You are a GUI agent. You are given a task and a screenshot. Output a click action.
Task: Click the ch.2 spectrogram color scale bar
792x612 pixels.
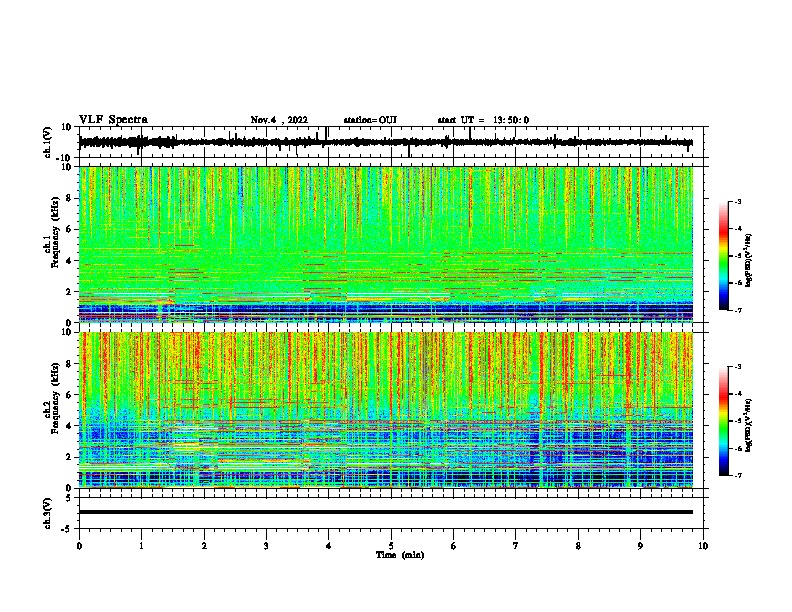pos(724,421)
